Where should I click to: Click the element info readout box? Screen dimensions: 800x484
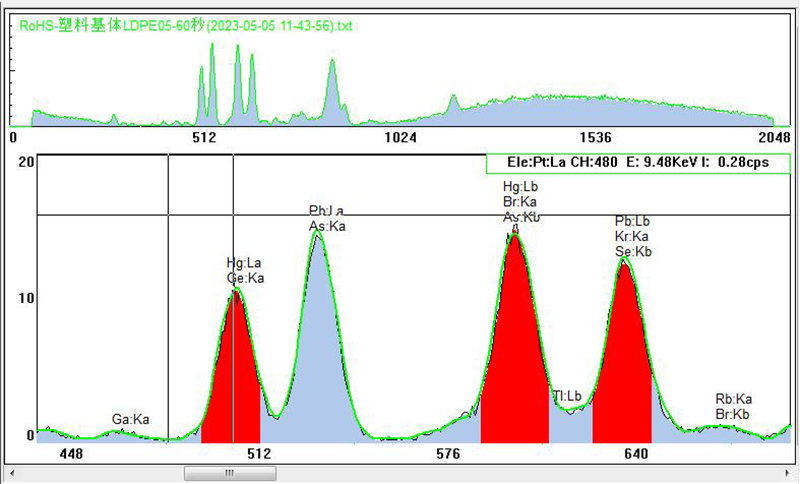pos(637,163)
